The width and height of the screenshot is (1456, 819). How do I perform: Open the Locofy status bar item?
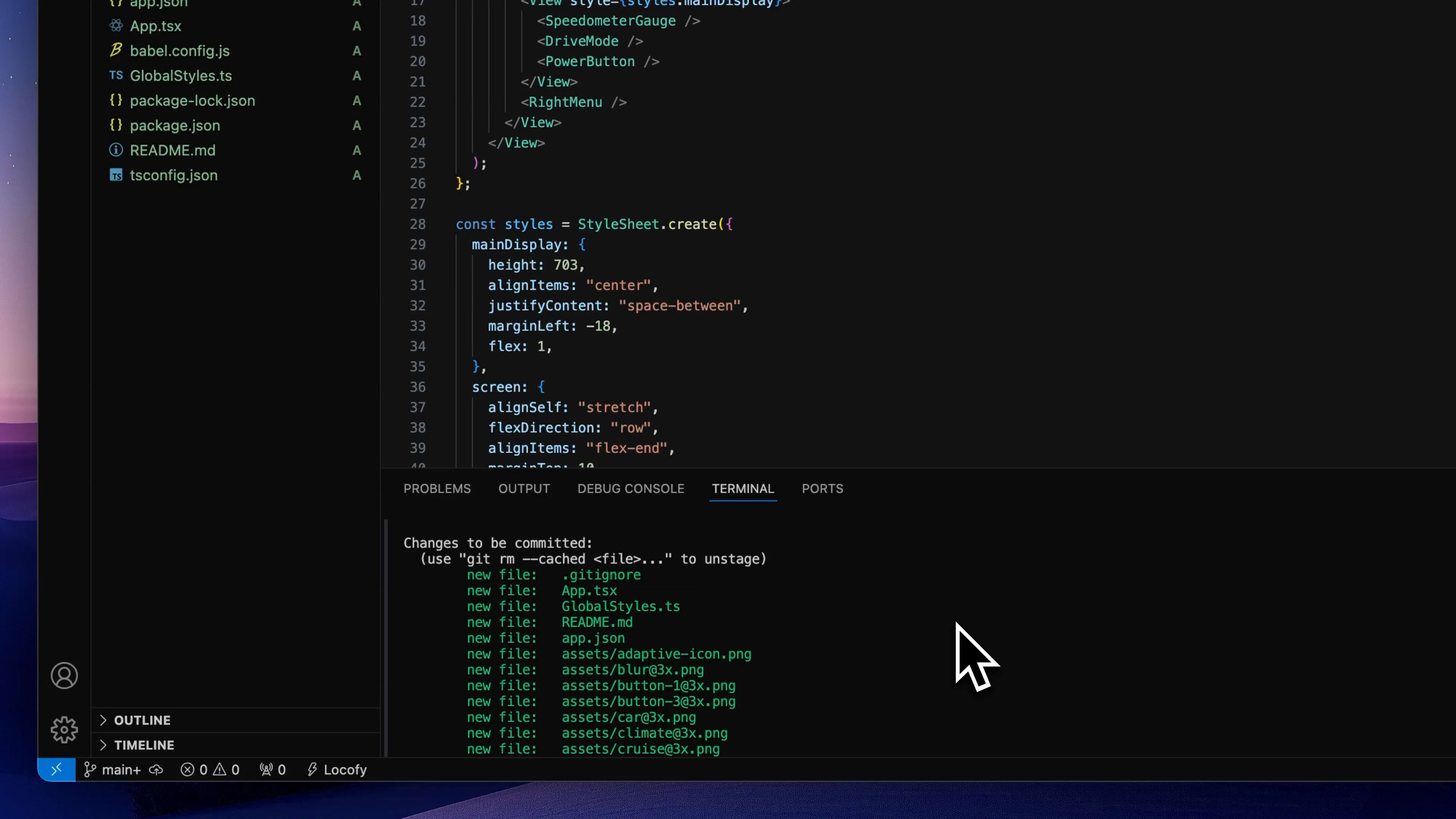coord(337,770)
